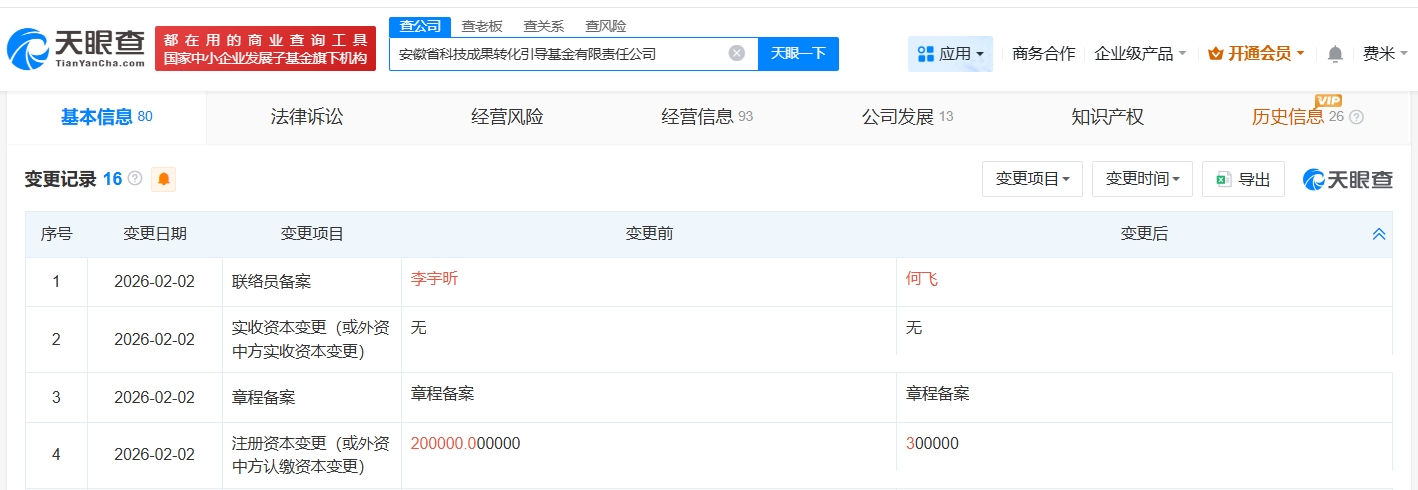1418x490 pixels.
Task: Click the orange change-record alert bell icon
Action: click(163, 180)
